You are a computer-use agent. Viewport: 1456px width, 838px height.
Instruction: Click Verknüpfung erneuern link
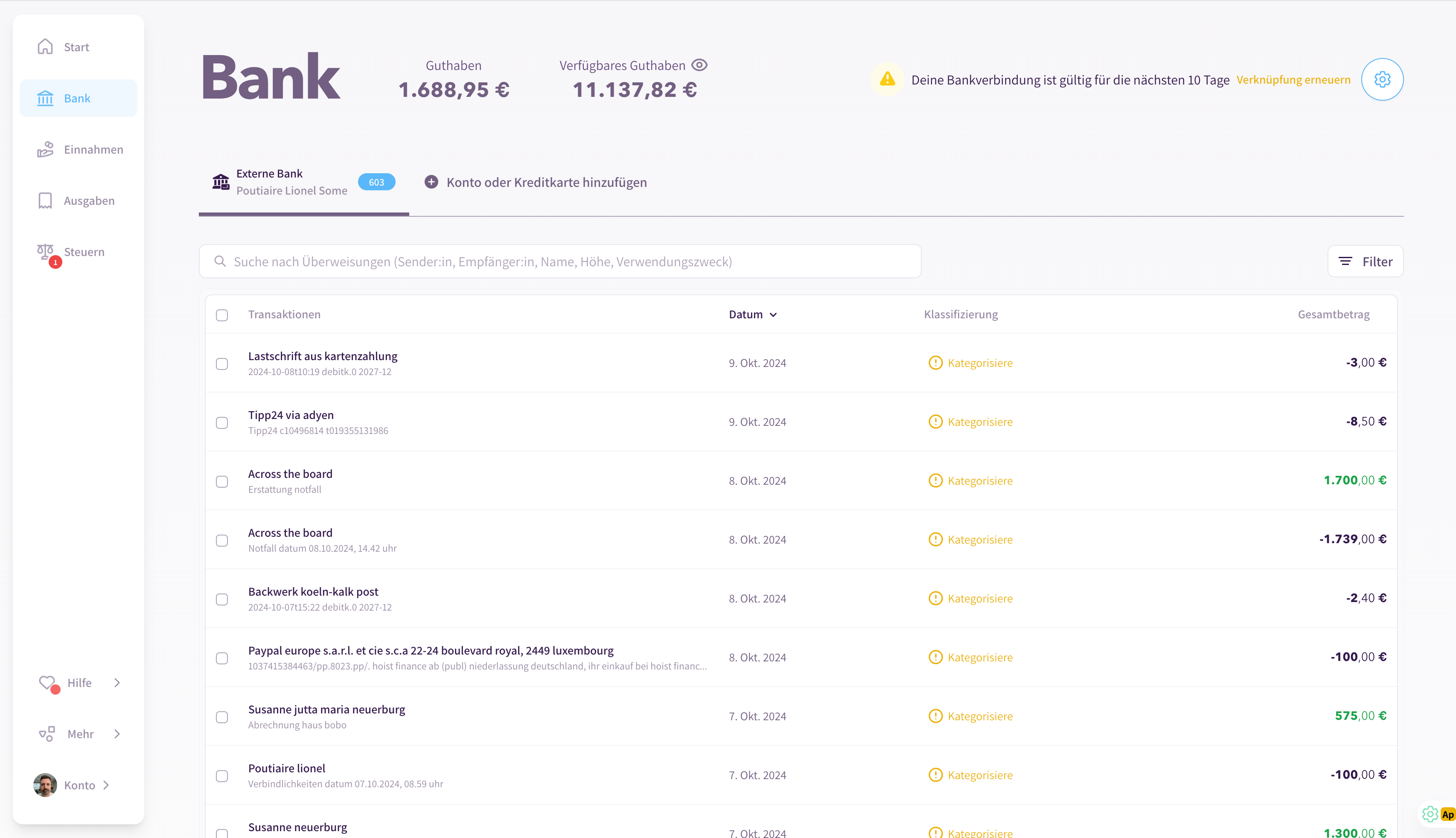(1293, 79)
